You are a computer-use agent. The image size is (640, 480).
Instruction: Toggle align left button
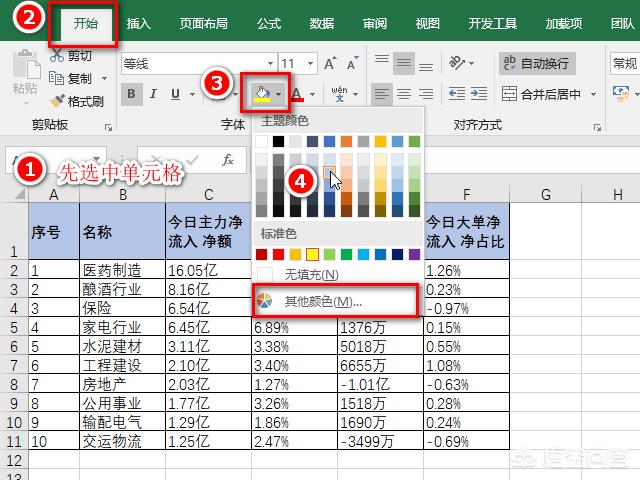382,94
